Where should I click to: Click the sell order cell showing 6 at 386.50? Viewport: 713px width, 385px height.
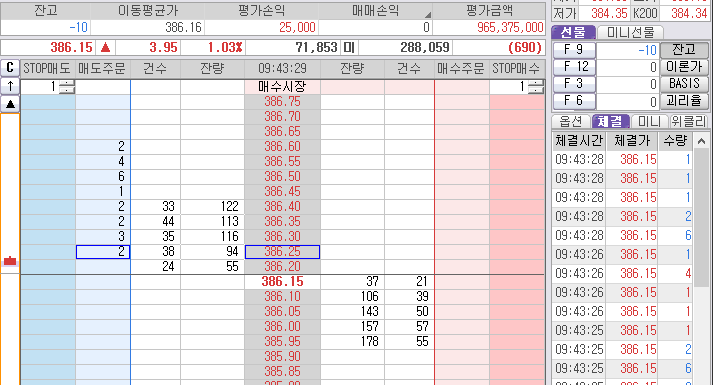click(x=103, y=176)
